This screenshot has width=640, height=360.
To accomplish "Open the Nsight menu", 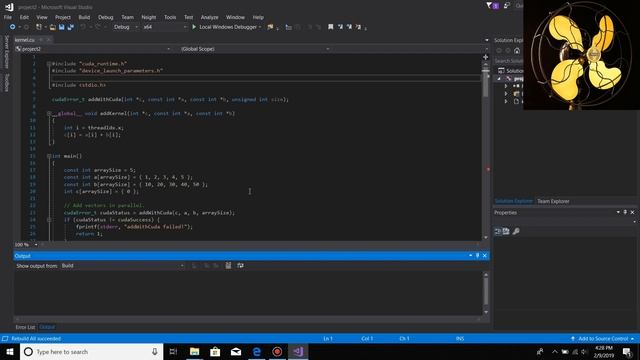I will pyautogui.click(x=149, y=17).
